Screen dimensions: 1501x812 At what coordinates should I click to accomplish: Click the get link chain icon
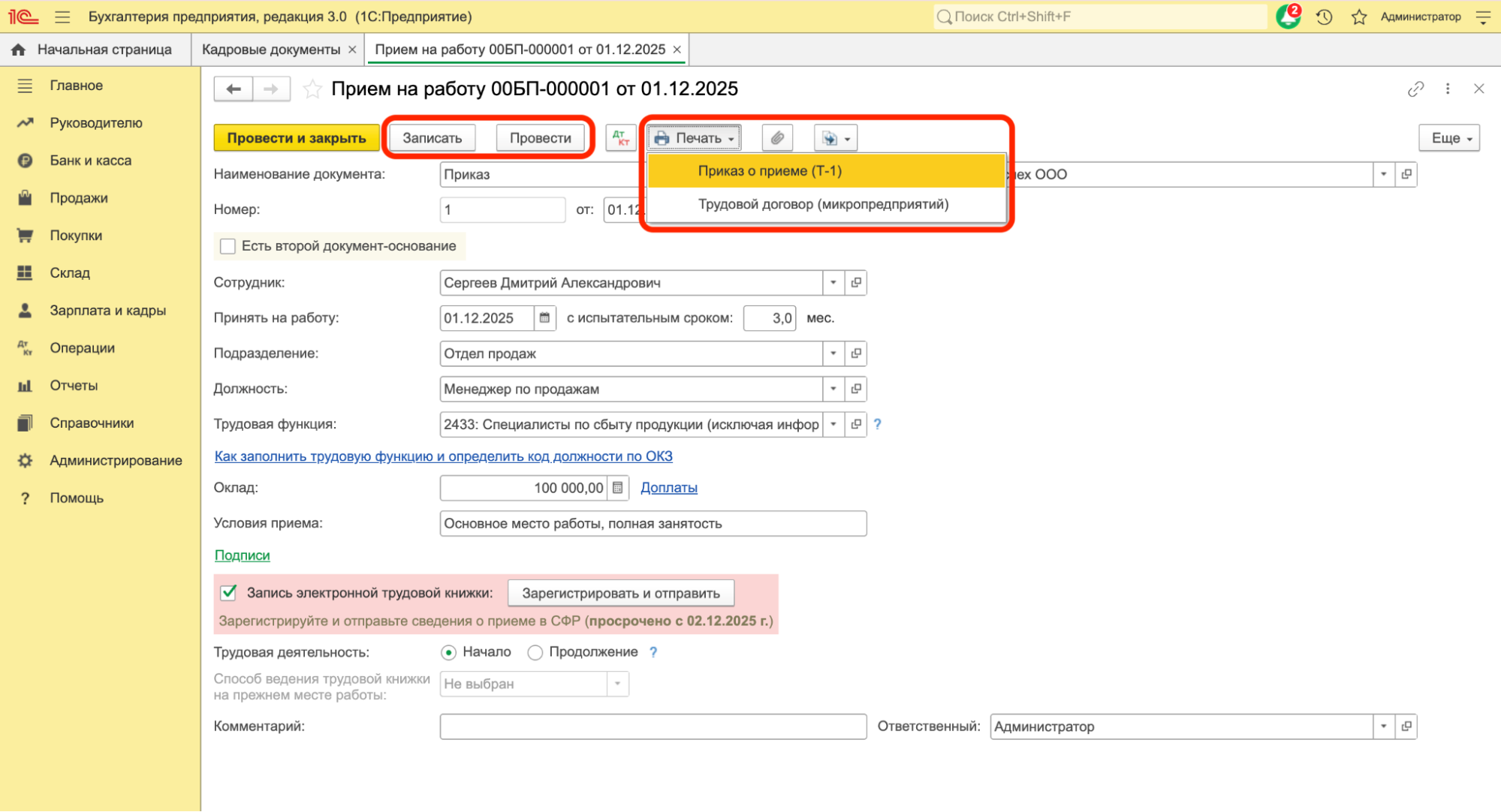(x=1415, y=89)
